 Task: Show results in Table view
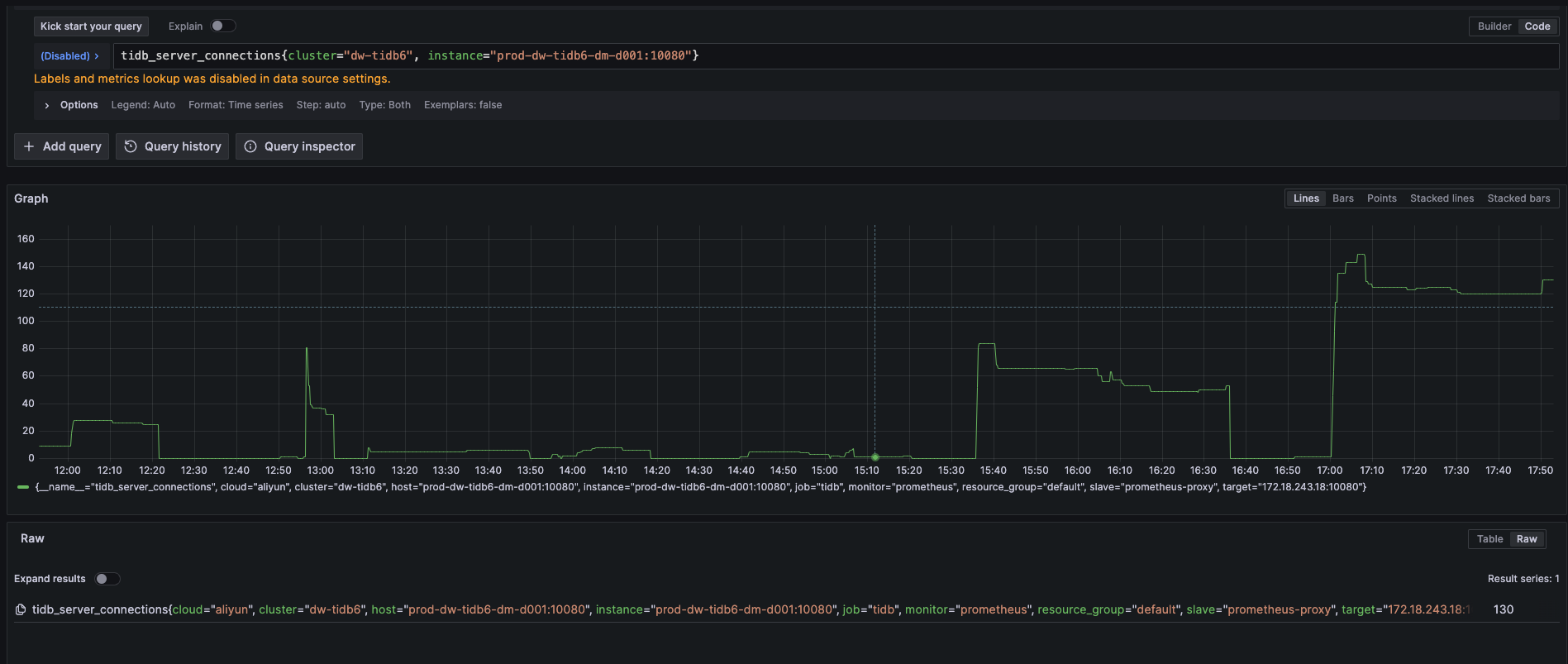tap(1489, 539)
